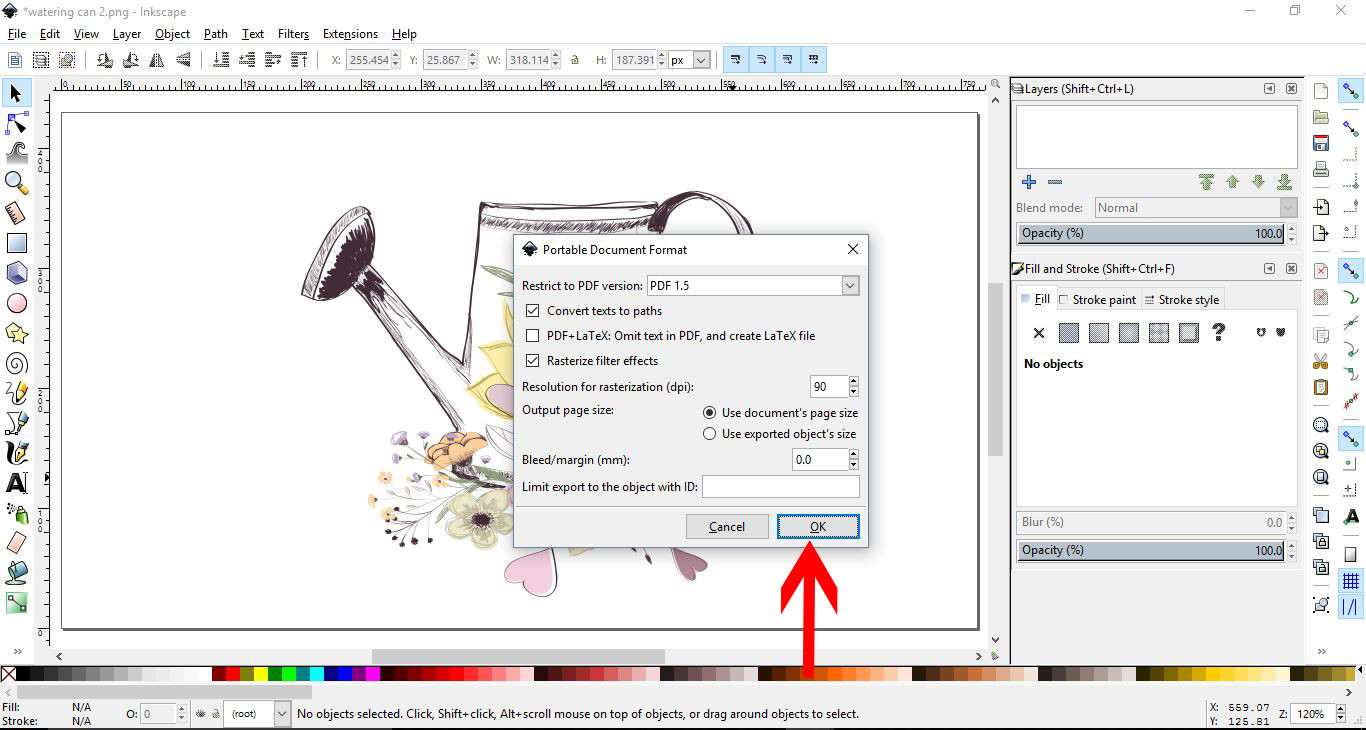Image resolution: width=1366 pixels, height=730 pixels.
Task: Pick the Zoom tool in the toolbox
Action: click(16, 183)
